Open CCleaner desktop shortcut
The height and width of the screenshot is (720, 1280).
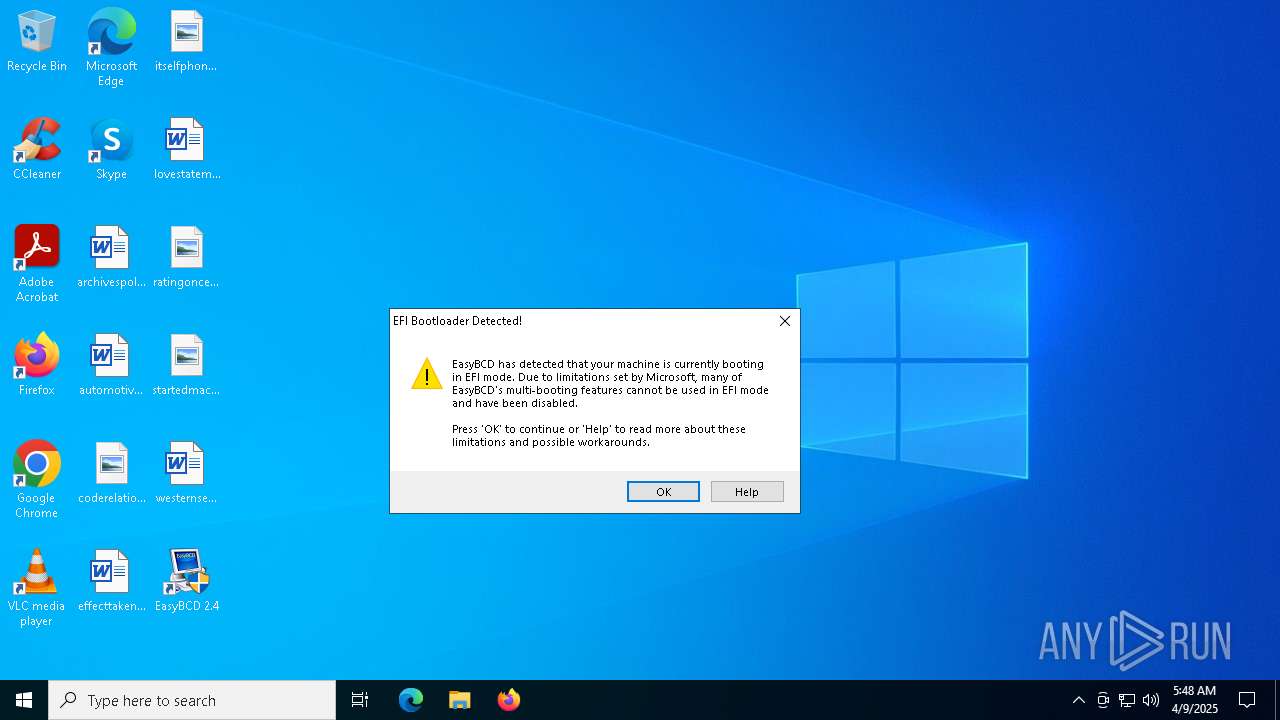click(x=37, y=149)
